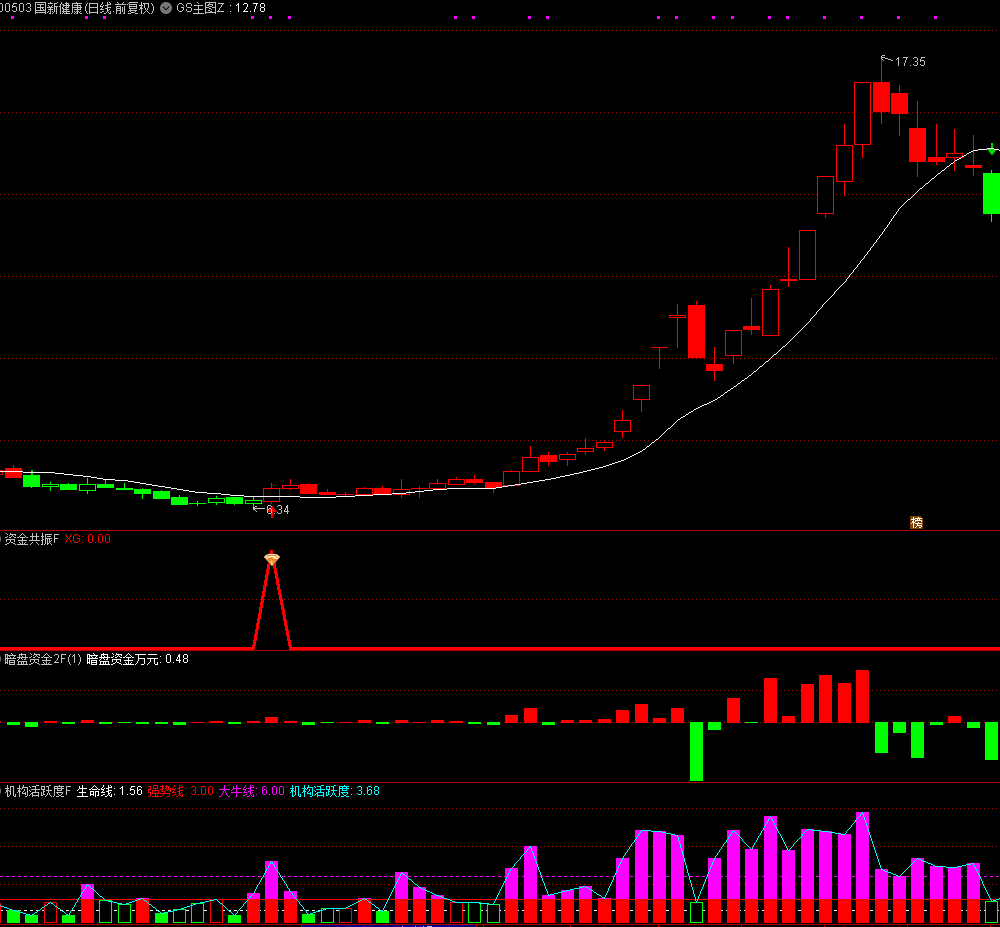Click the 暗盘资金万元 value label
Viewport: 1000px width, 927px height.
(137, 659)
